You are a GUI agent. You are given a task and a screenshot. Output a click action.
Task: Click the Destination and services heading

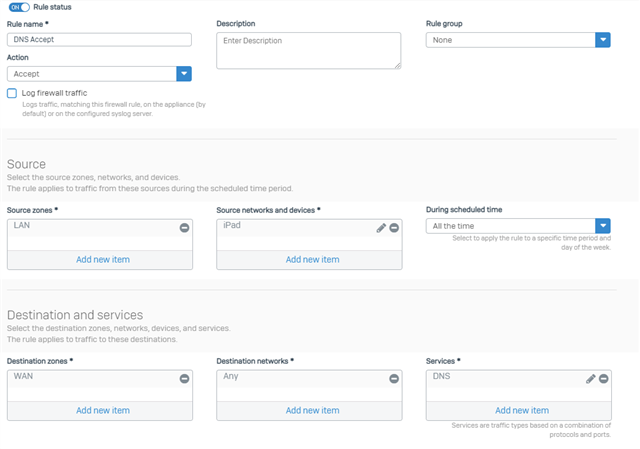point(75,315)
